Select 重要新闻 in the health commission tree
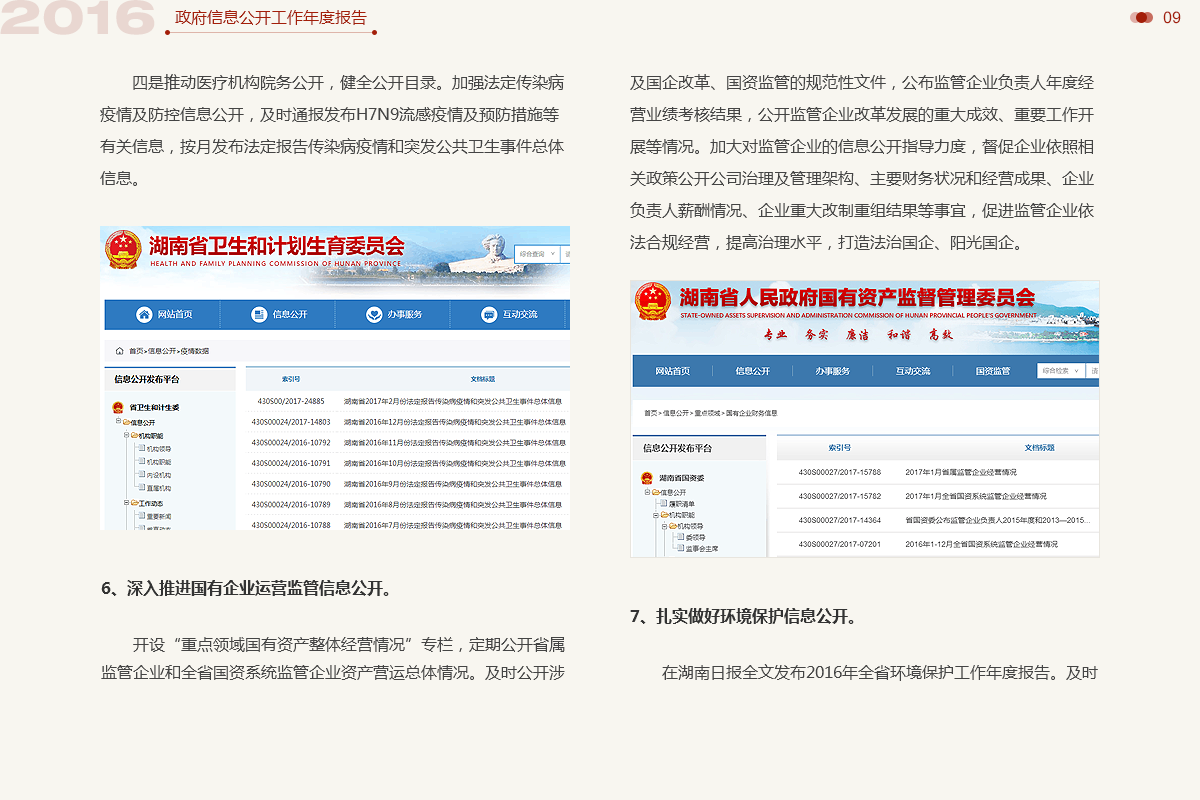Image resolution: width=1200 pixels, height=800 pixels. (159, 516)
